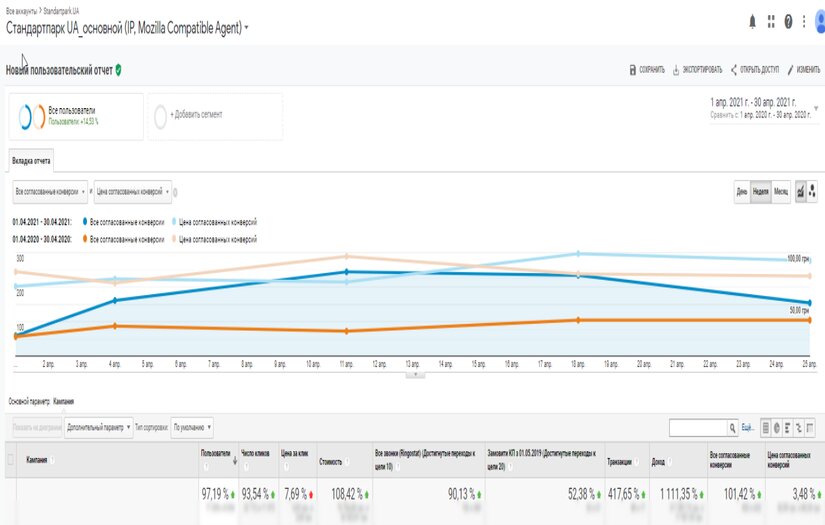Tick the checkbox in Кампания header row
This screenshot has height=525, width=825.
pyautogui.click(x=11, y=459)
